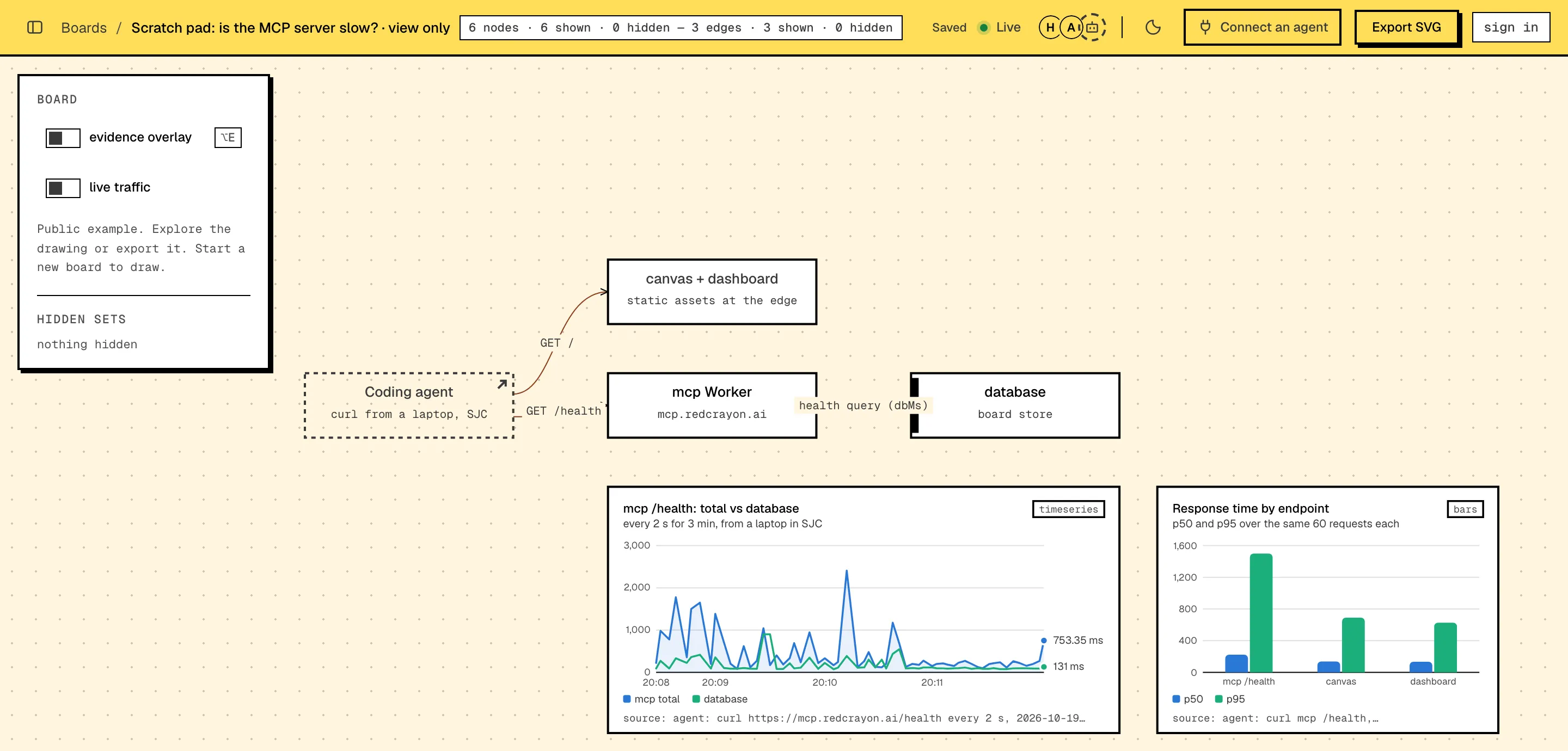The image size is (1568, 751).
Task: Click the database legend swatch
Action: tap(696, 699)
